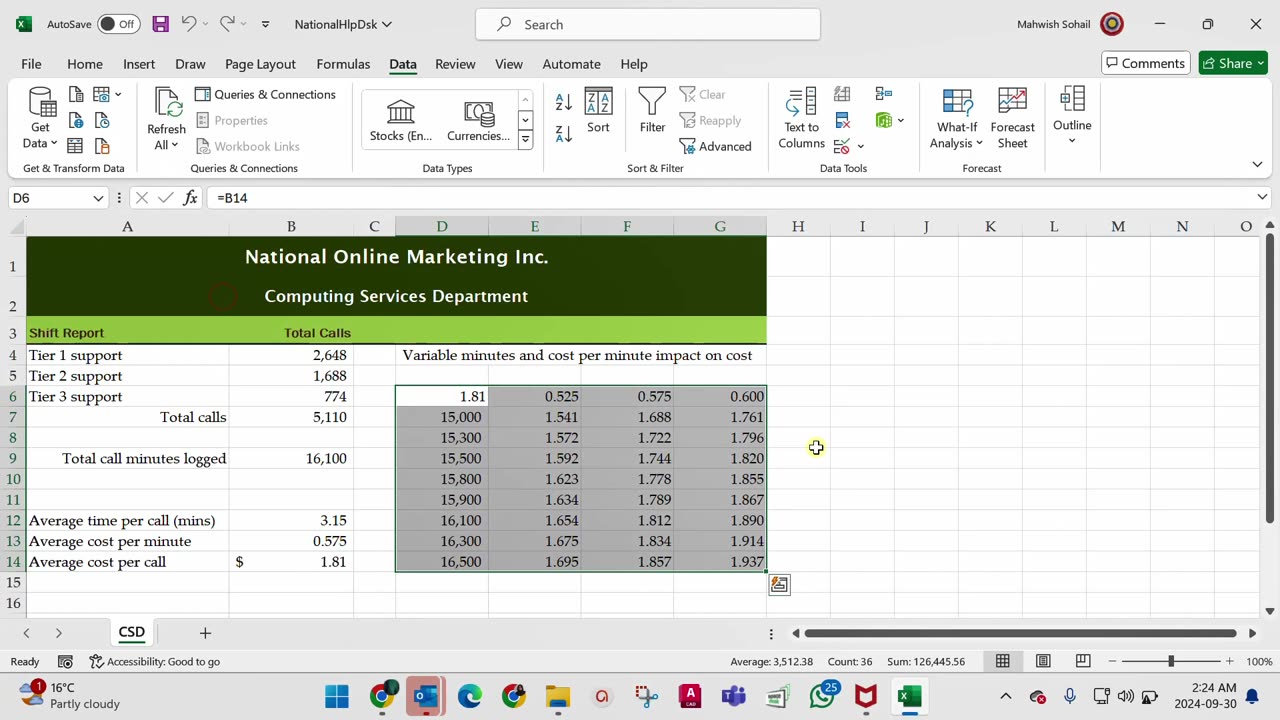This screenshot has height=720, width=1280.
Task: Expand the Data Types gallery
Action: tap(525, 140)
